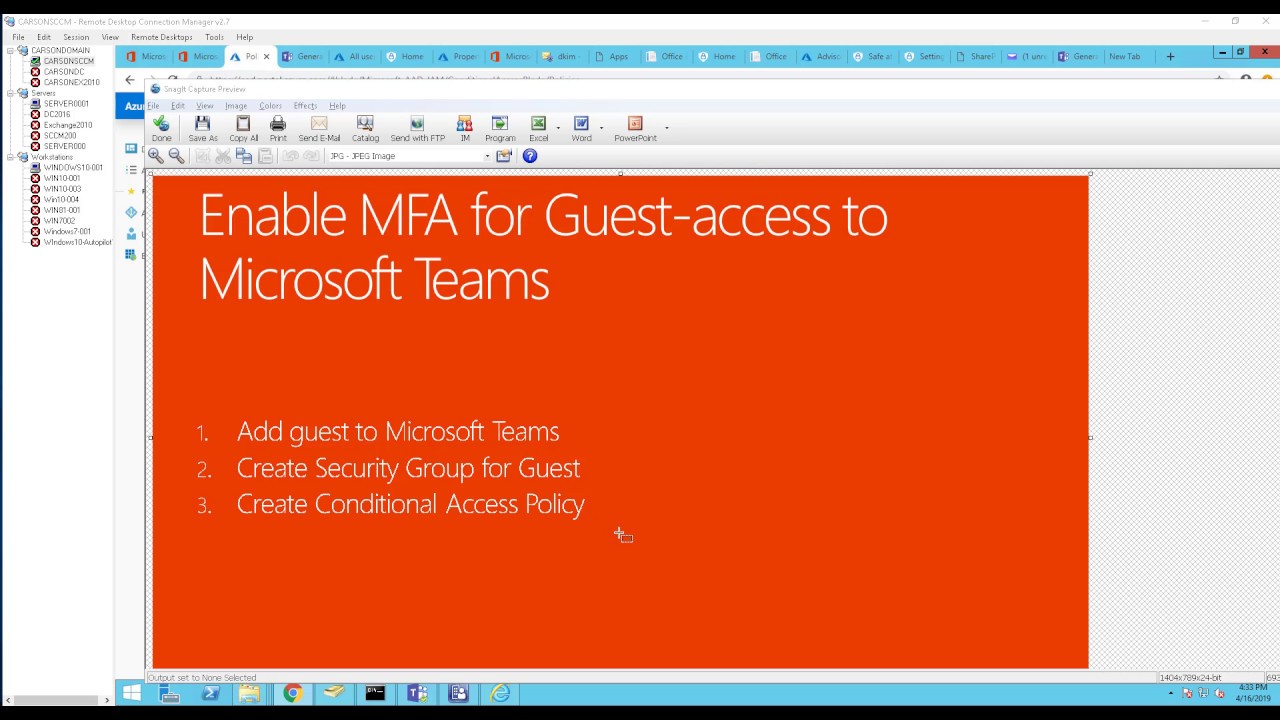1280x720 pixels.
Task: Open the Remote Desktops menu
Action: click(x=161, y=37)
